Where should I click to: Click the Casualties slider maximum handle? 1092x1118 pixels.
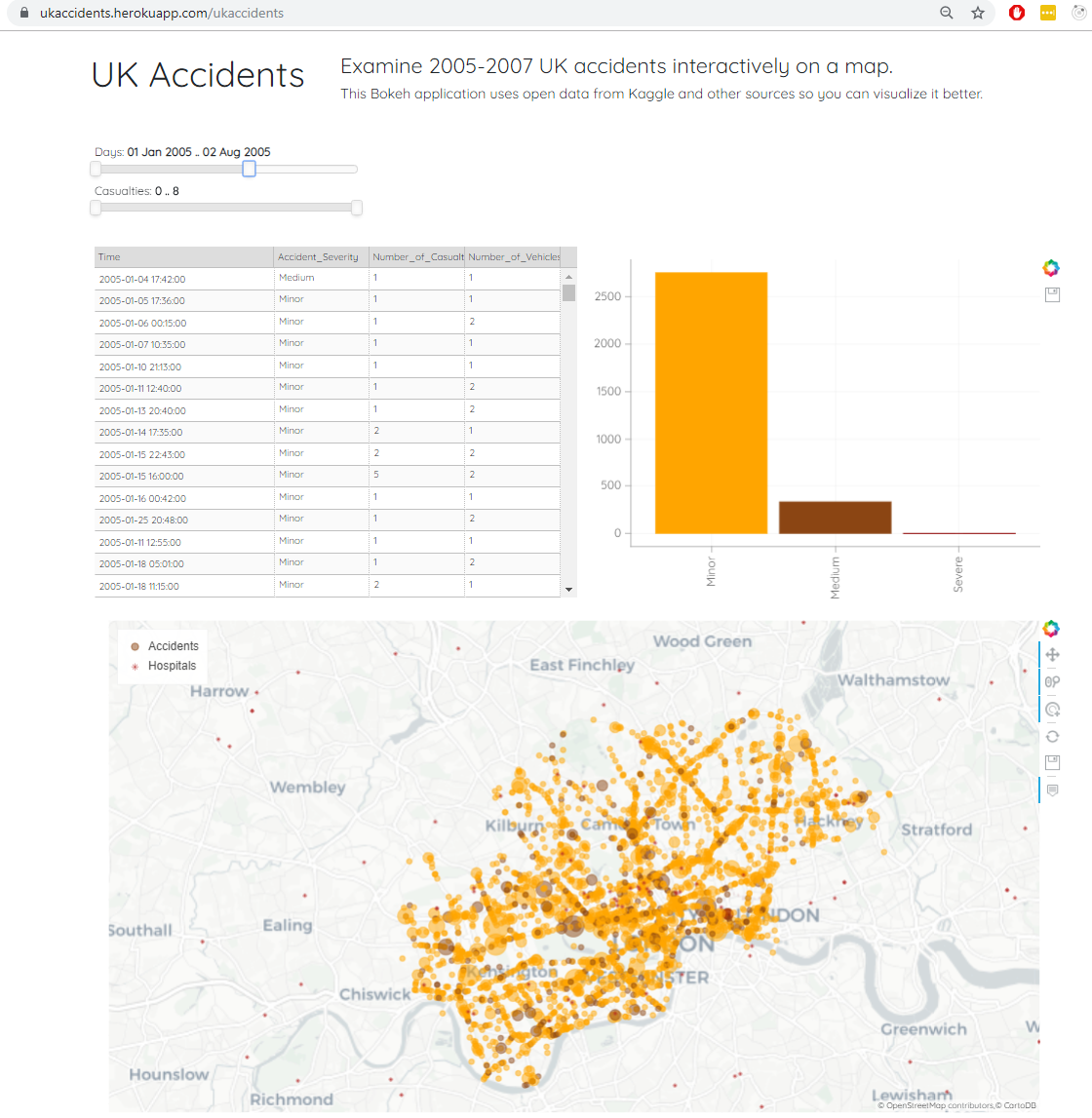pos(357,208)
